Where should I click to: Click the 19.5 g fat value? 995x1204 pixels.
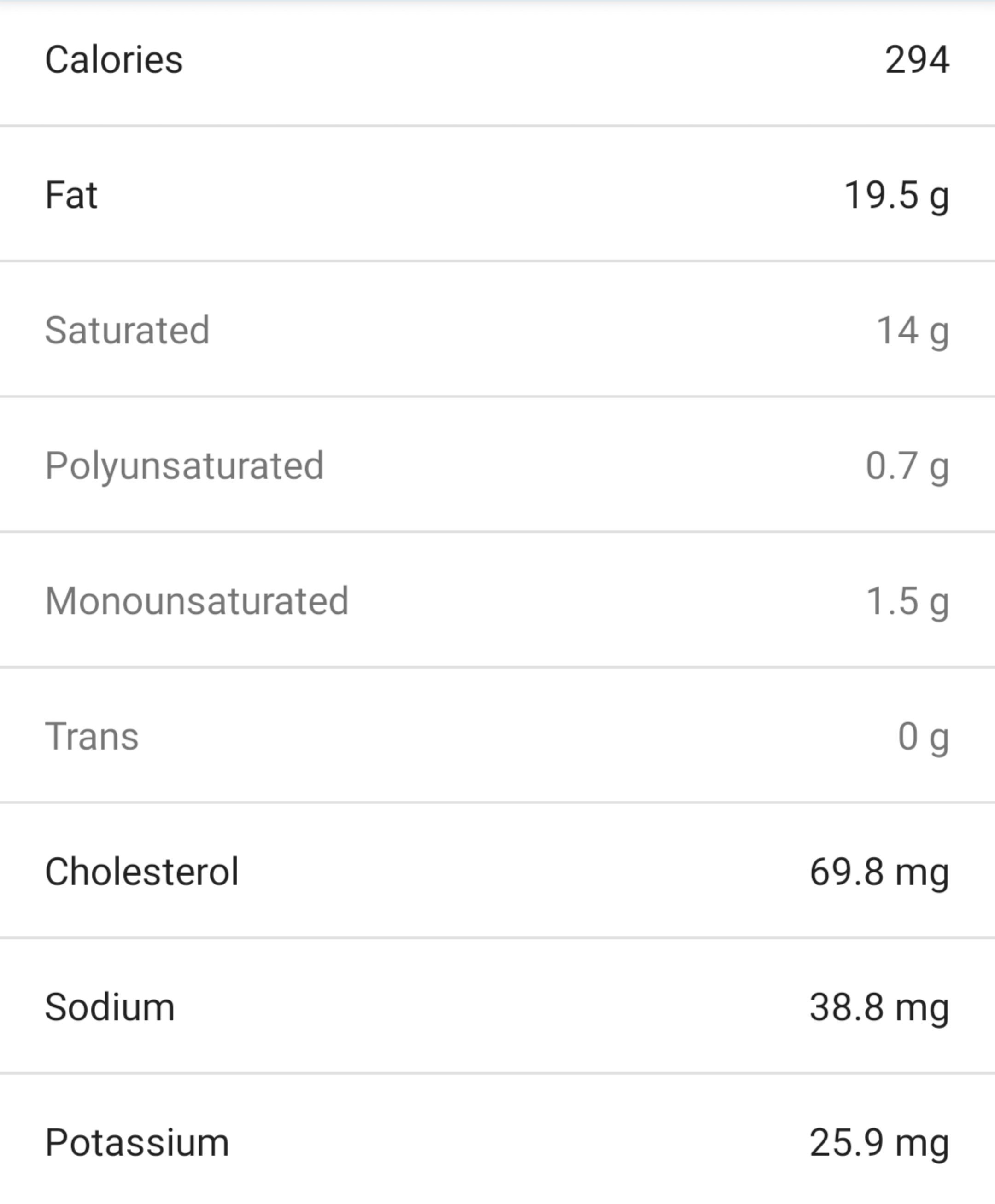(896, 196)
